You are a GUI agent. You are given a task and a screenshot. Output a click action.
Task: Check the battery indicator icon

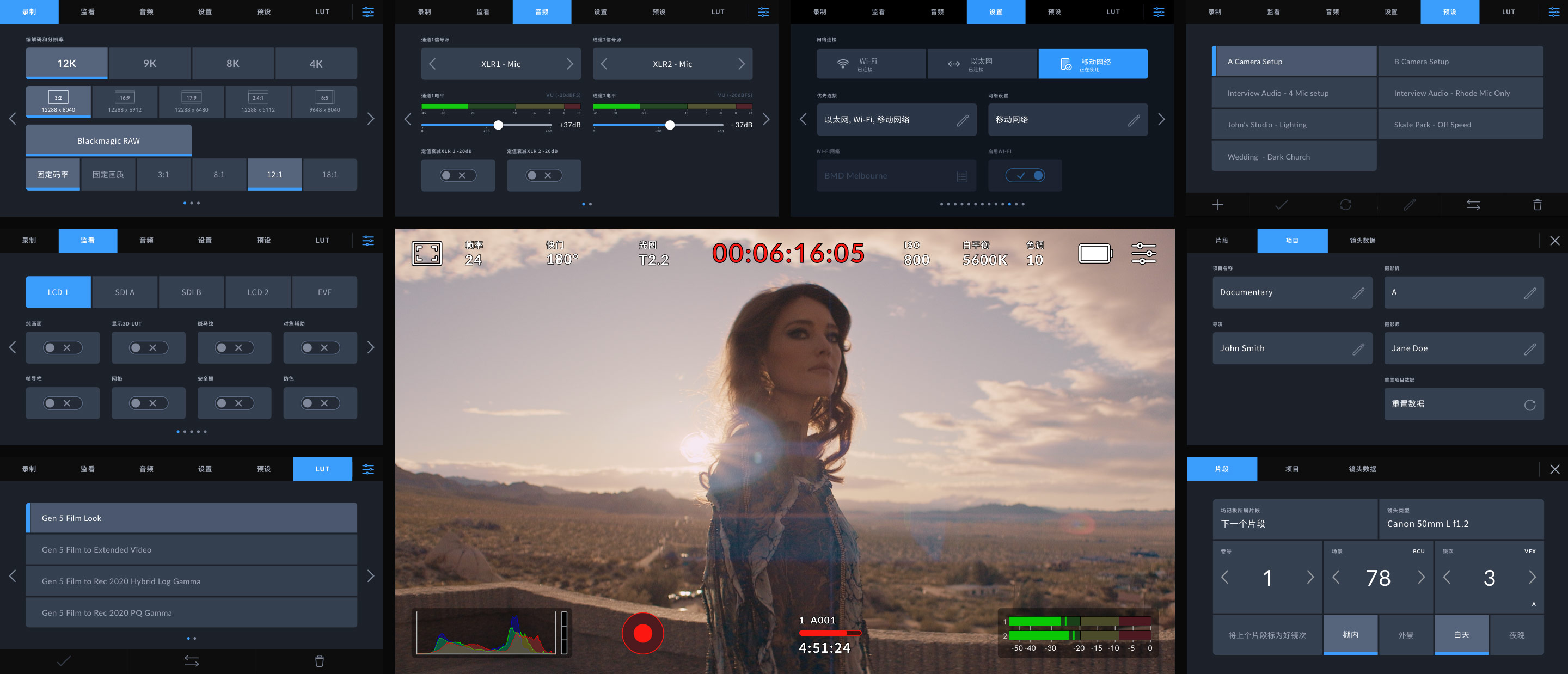click(1094, 253)
